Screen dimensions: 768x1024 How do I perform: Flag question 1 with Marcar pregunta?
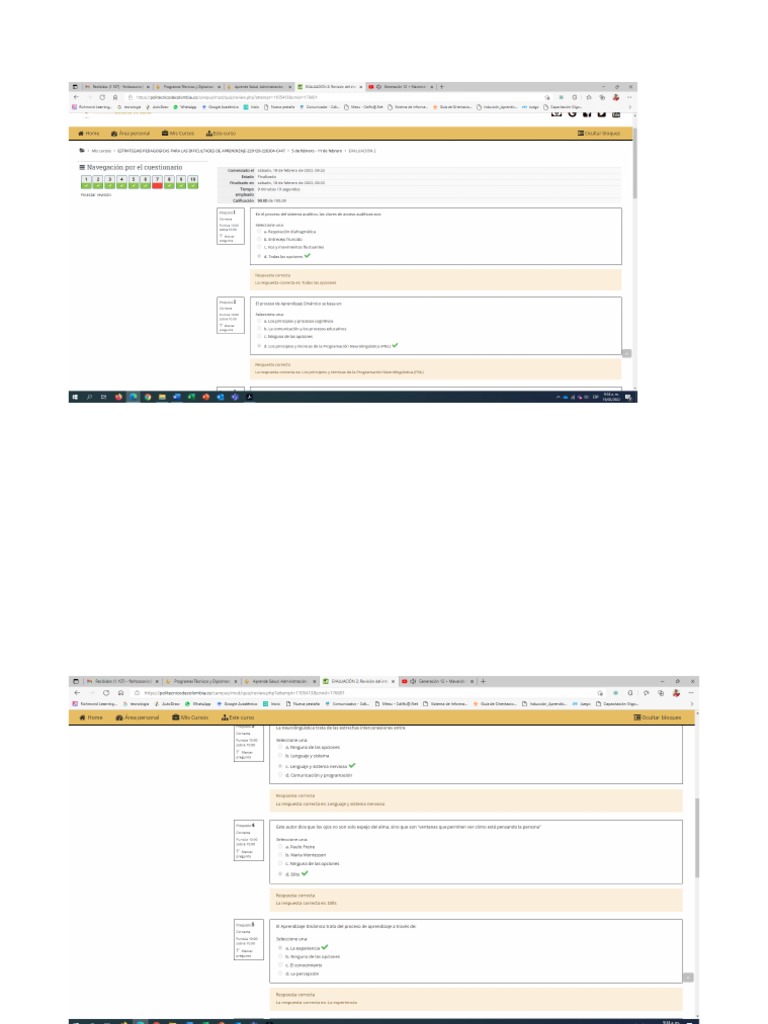click(x=228, y=238)
